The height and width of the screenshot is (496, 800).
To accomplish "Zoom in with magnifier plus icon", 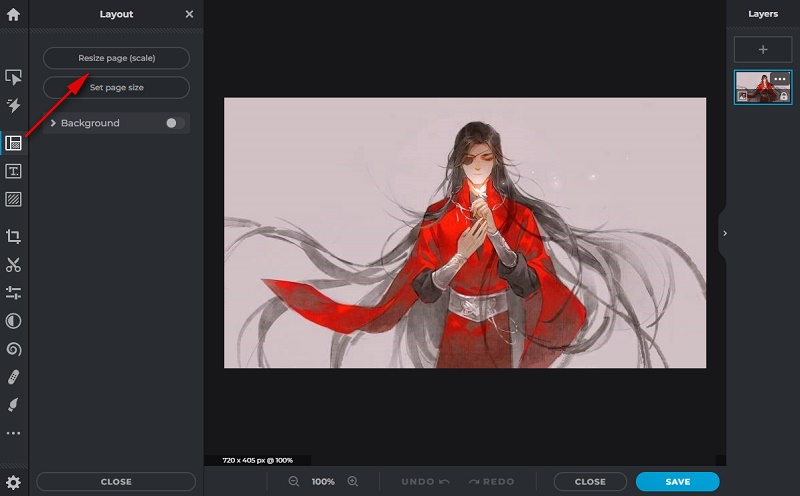I will pyautogui.click(x=353, y=481).
